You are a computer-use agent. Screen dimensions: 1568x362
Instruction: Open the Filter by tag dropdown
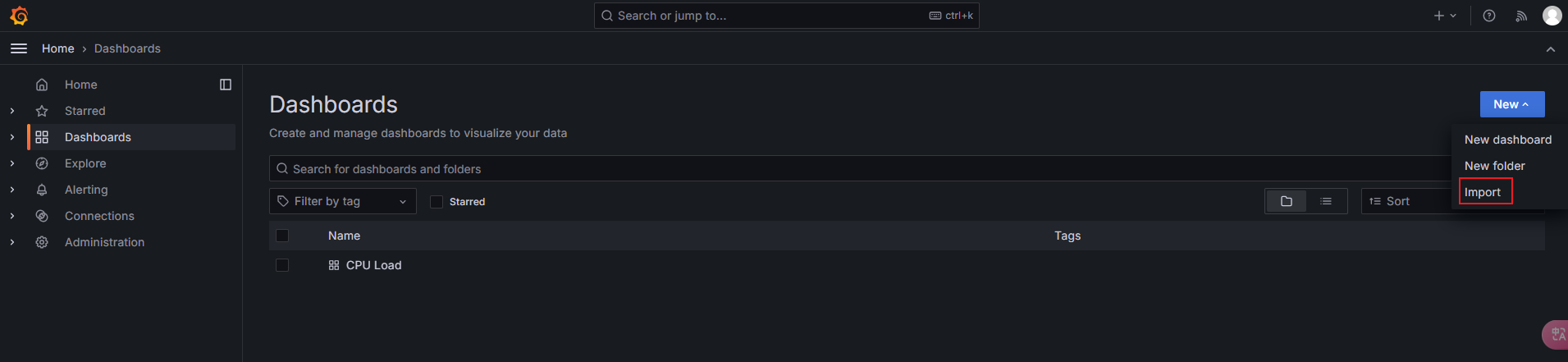click(x=342, y=201)
